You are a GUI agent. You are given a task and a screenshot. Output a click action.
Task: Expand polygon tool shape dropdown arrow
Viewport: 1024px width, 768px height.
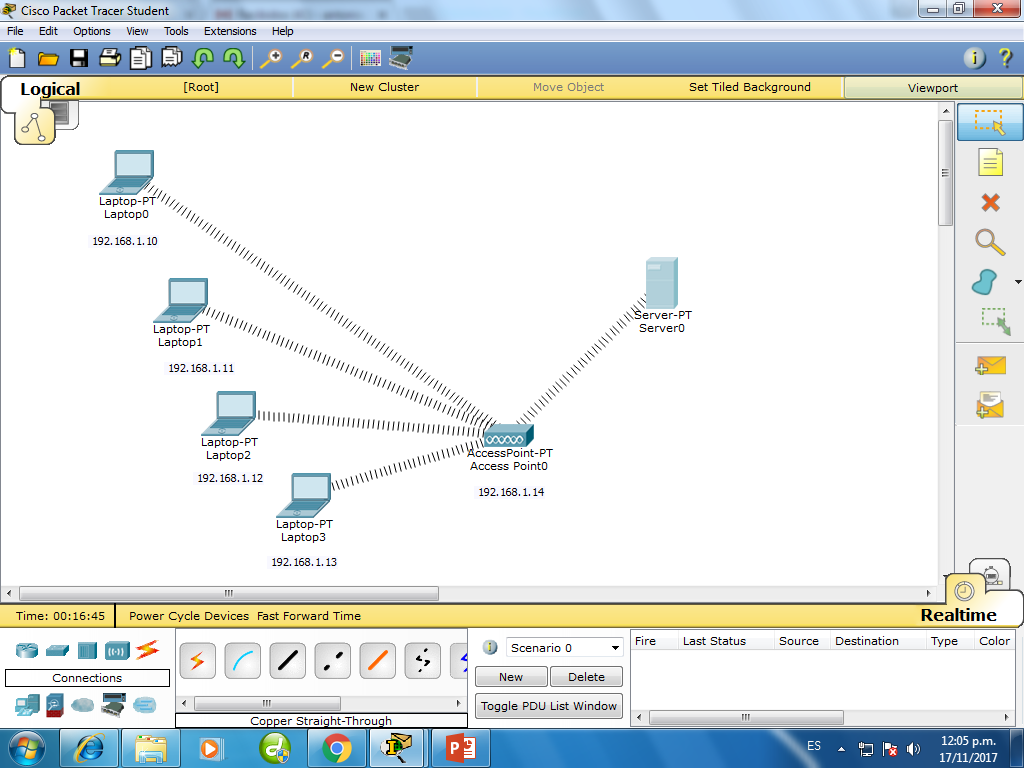click(1018, 282)
